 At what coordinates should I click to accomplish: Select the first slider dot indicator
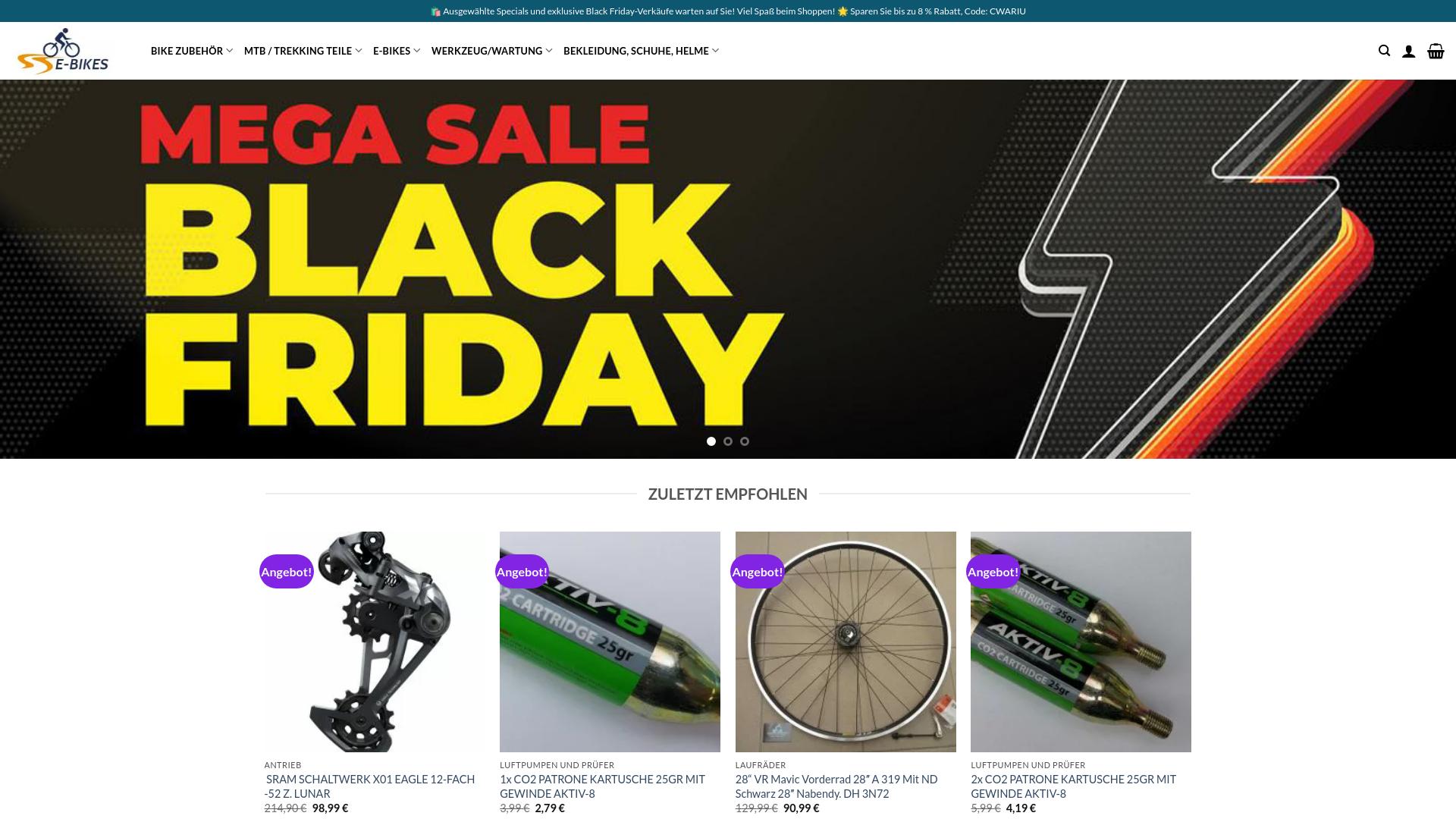tap(711, 441)
